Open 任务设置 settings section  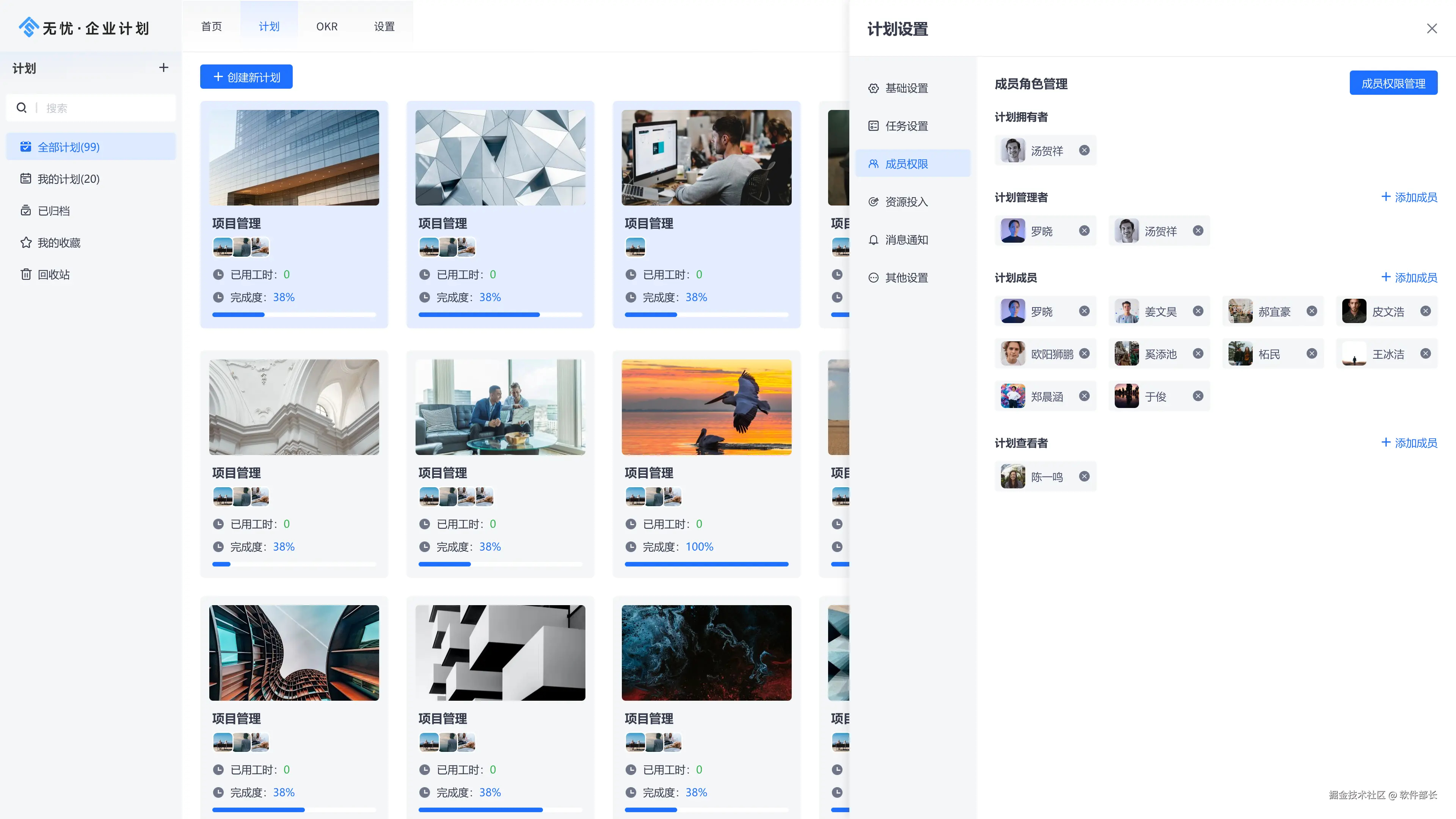(906, 126)
